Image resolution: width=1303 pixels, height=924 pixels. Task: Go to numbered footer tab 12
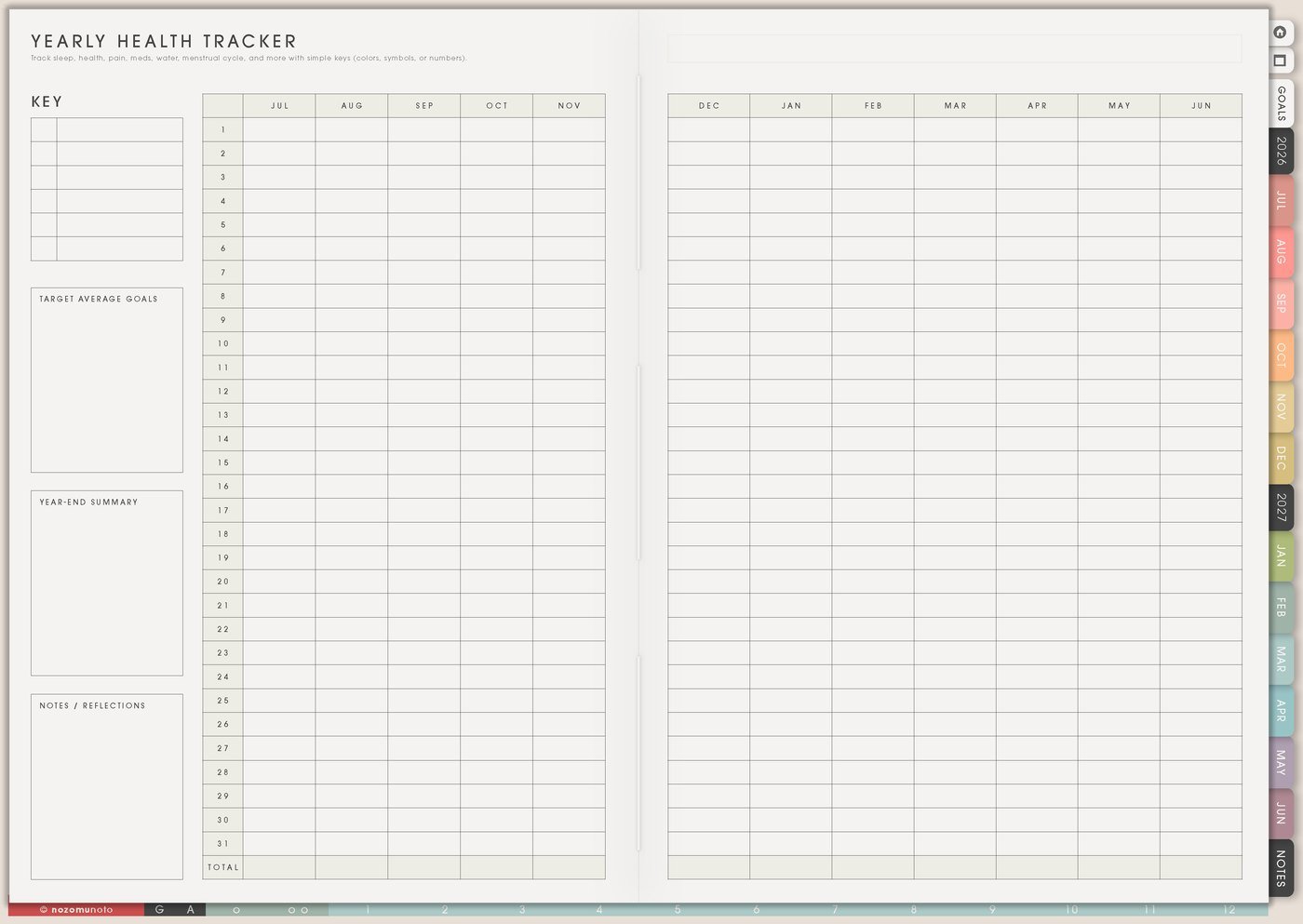(1229, 910)
